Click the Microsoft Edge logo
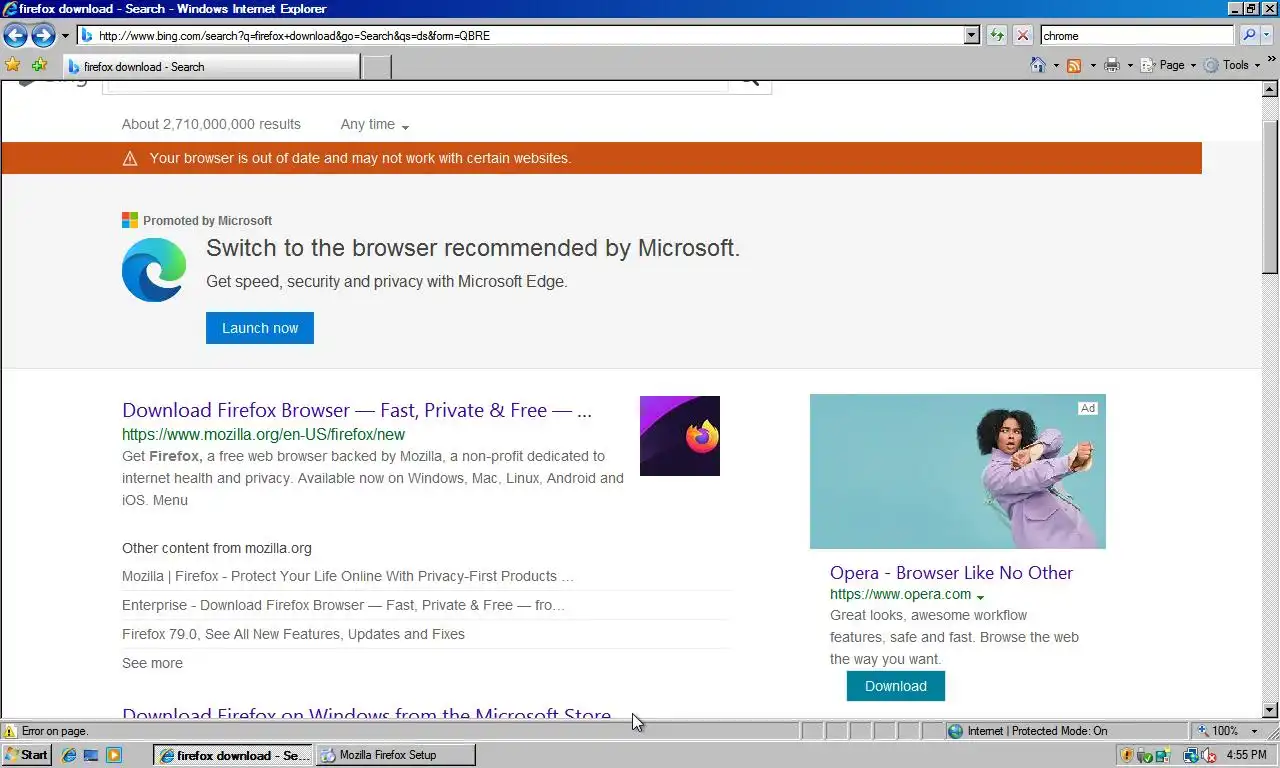Screen dimensions: 1280x768 pos(154,270)
